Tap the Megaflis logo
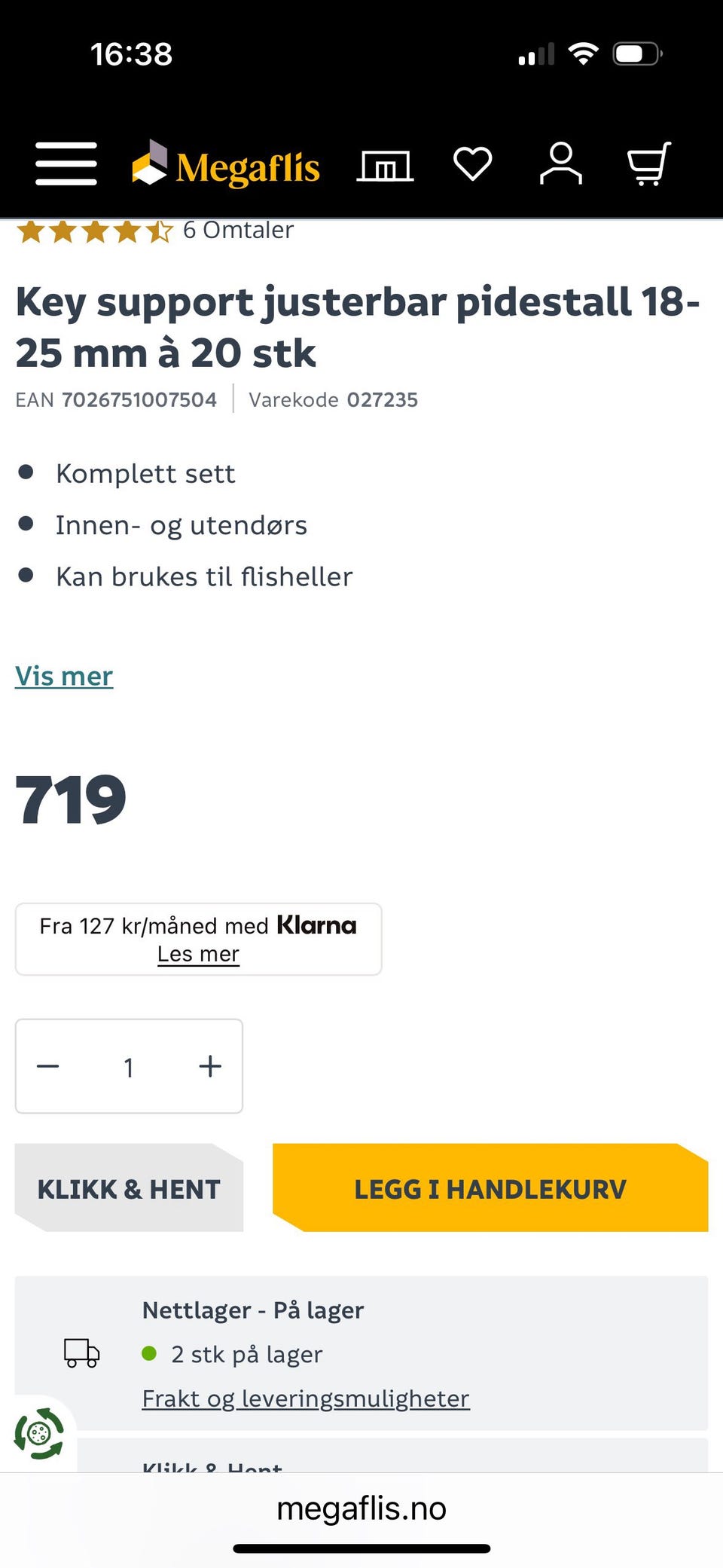Image resolution: width=723 pixels, height=1568 pixels. pos(226,165)
